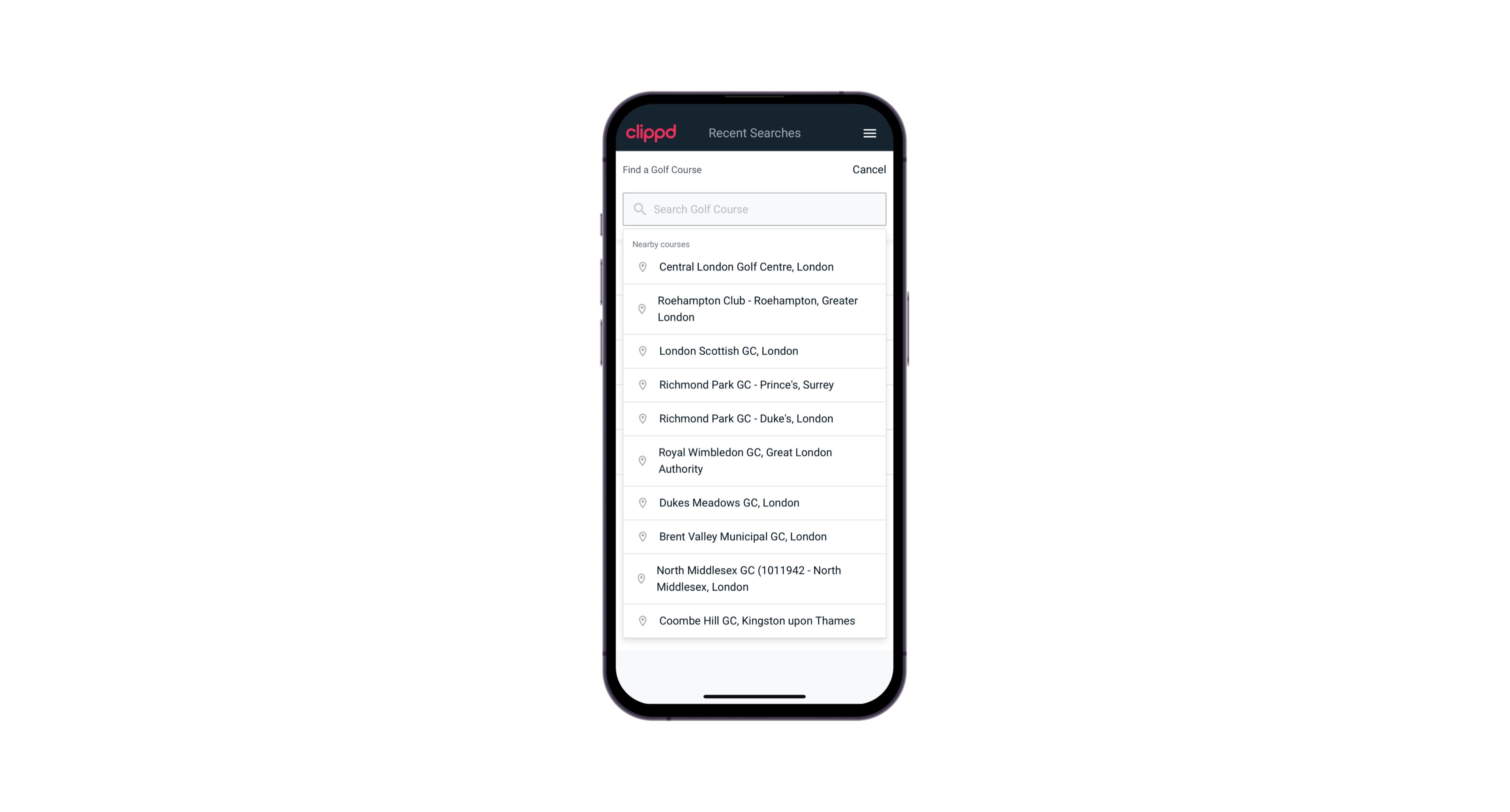The height and width of the screenshot is (812, 1510).
Task: Click the search magnifier icon
Action: point(639,208)
